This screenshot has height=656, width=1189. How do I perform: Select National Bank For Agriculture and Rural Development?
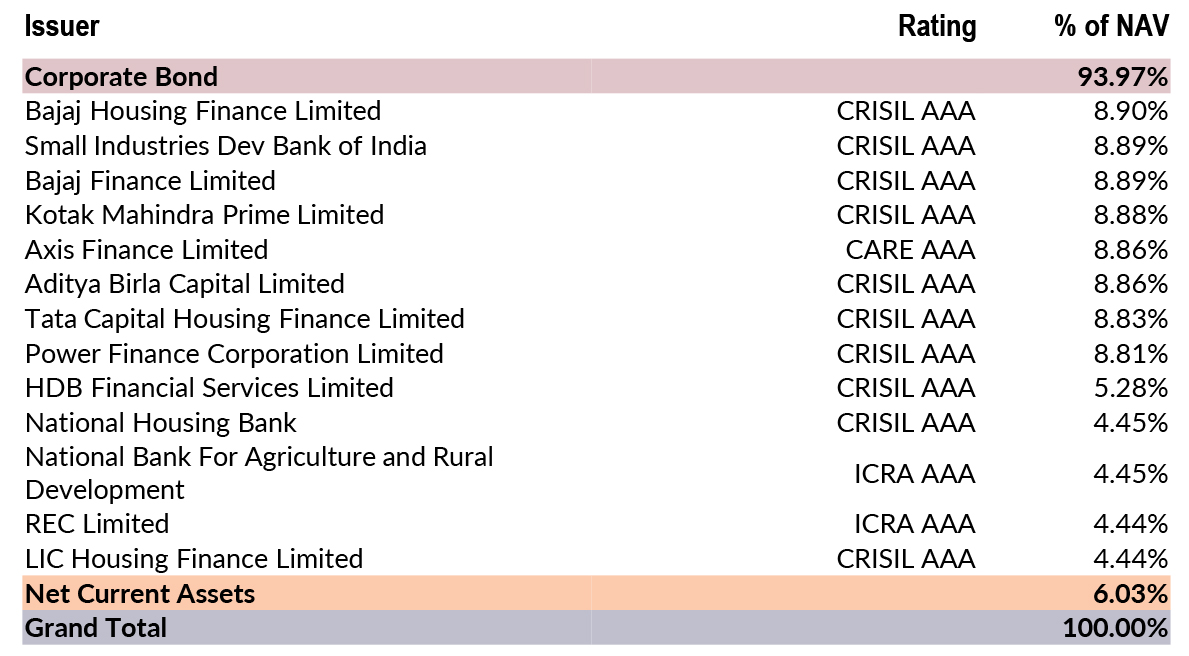259,473
